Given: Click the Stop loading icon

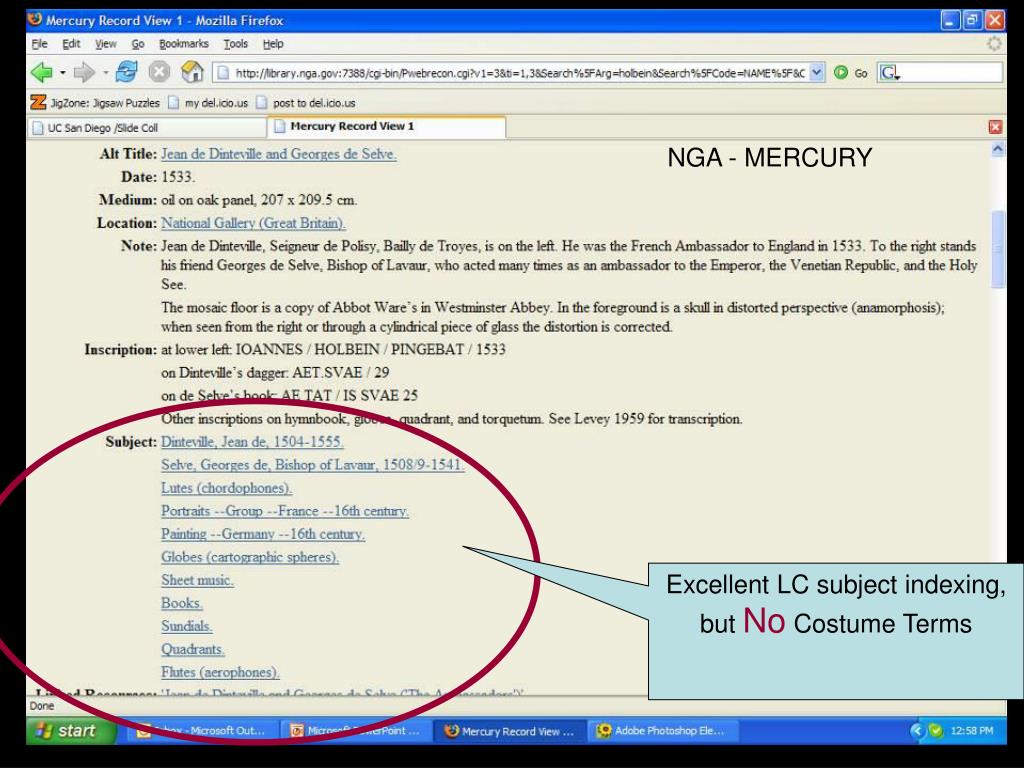Looking at the screenshot, I should click(x=159, y=72).
